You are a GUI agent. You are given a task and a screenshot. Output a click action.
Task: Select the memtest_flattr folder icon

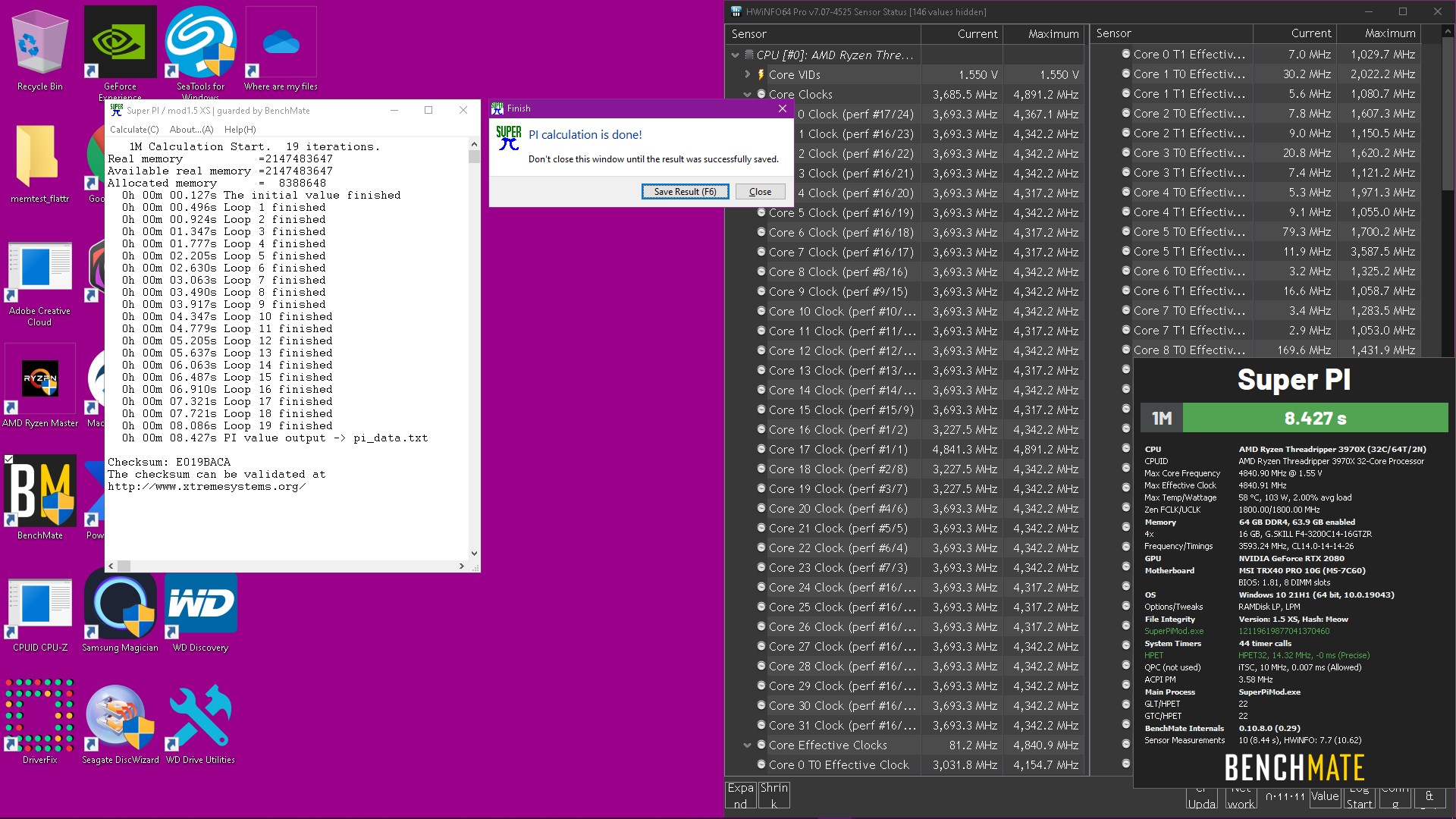click(x=40, y=162)
